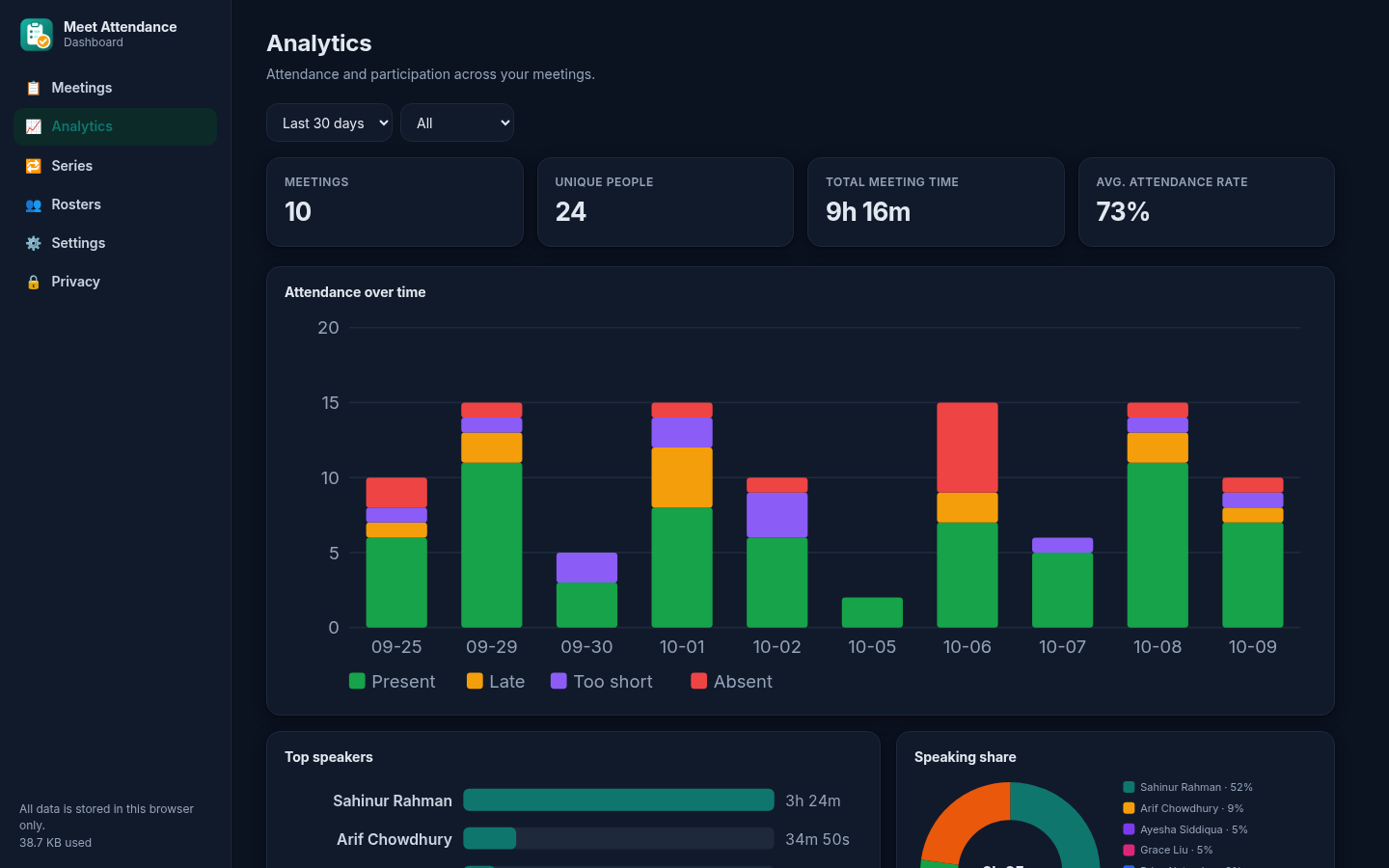Viewport: 1389px width, 868px height.
Task: Click the Rosters people icon
Action: 33,204
